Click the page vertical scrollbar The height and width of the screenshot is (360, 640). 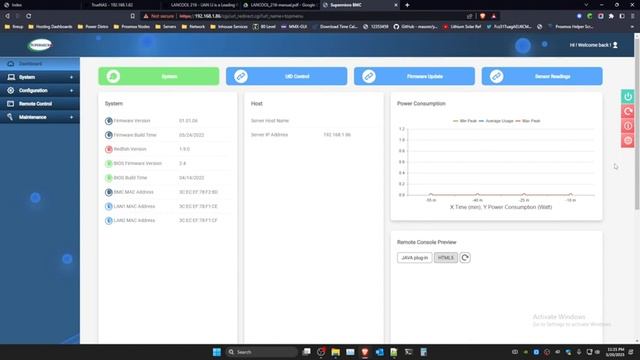[637, 125]
